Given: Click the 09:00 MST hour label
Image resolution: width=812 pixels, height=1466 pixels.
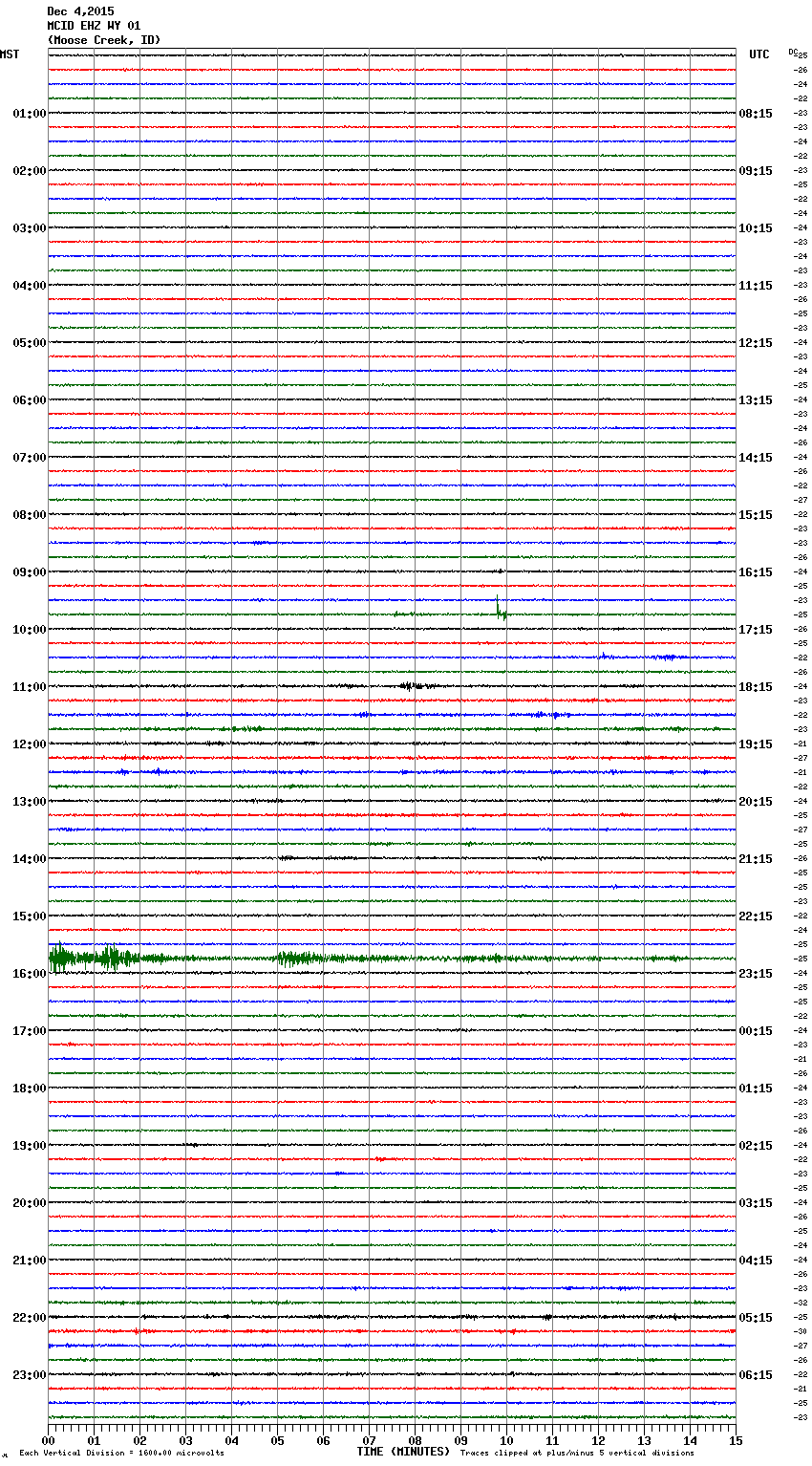Looking at the screenshot, I should [x=30, y=572].
